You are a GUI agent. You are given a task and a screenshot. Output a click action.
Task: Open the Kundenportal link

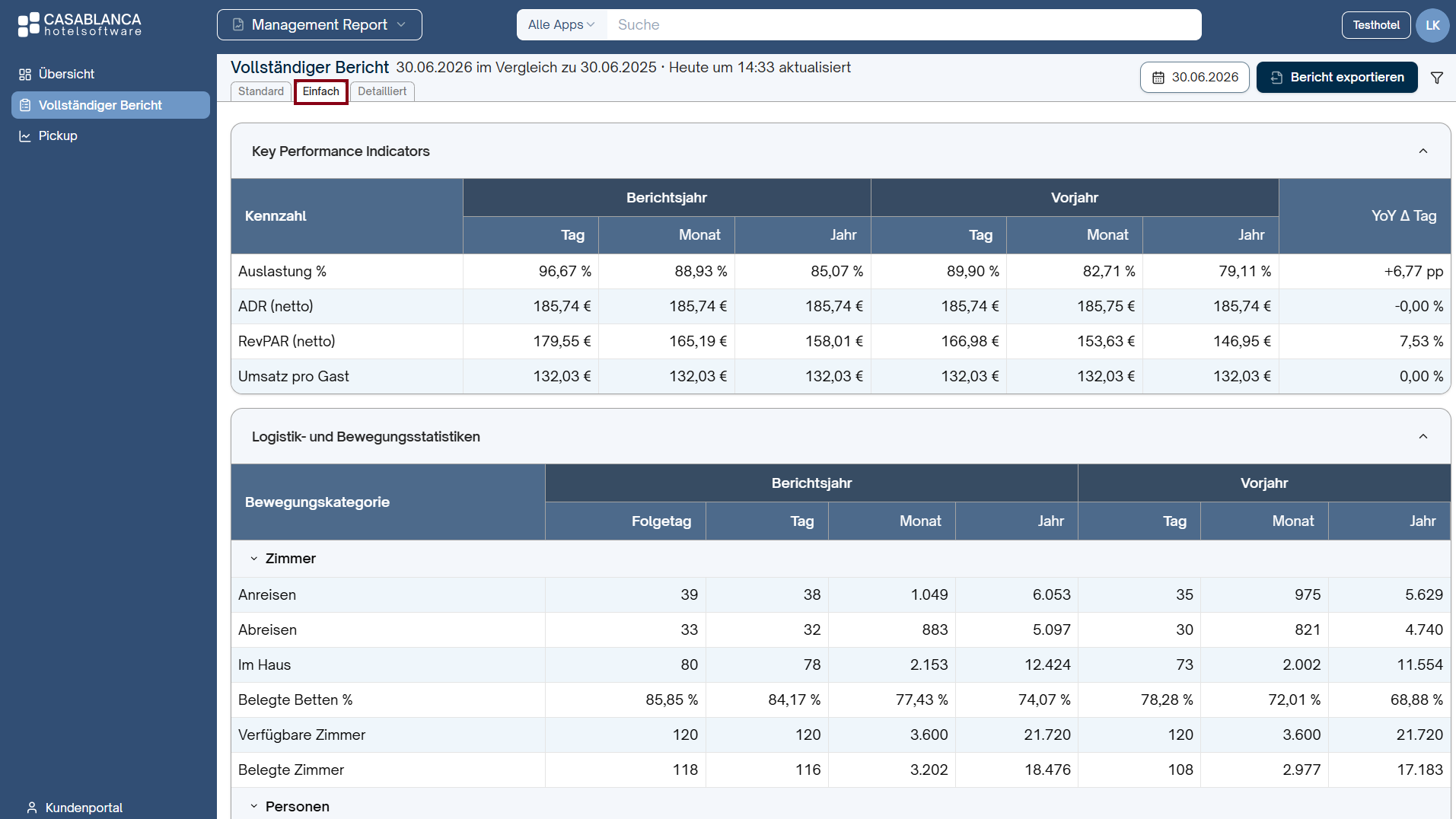pos(75,808)
